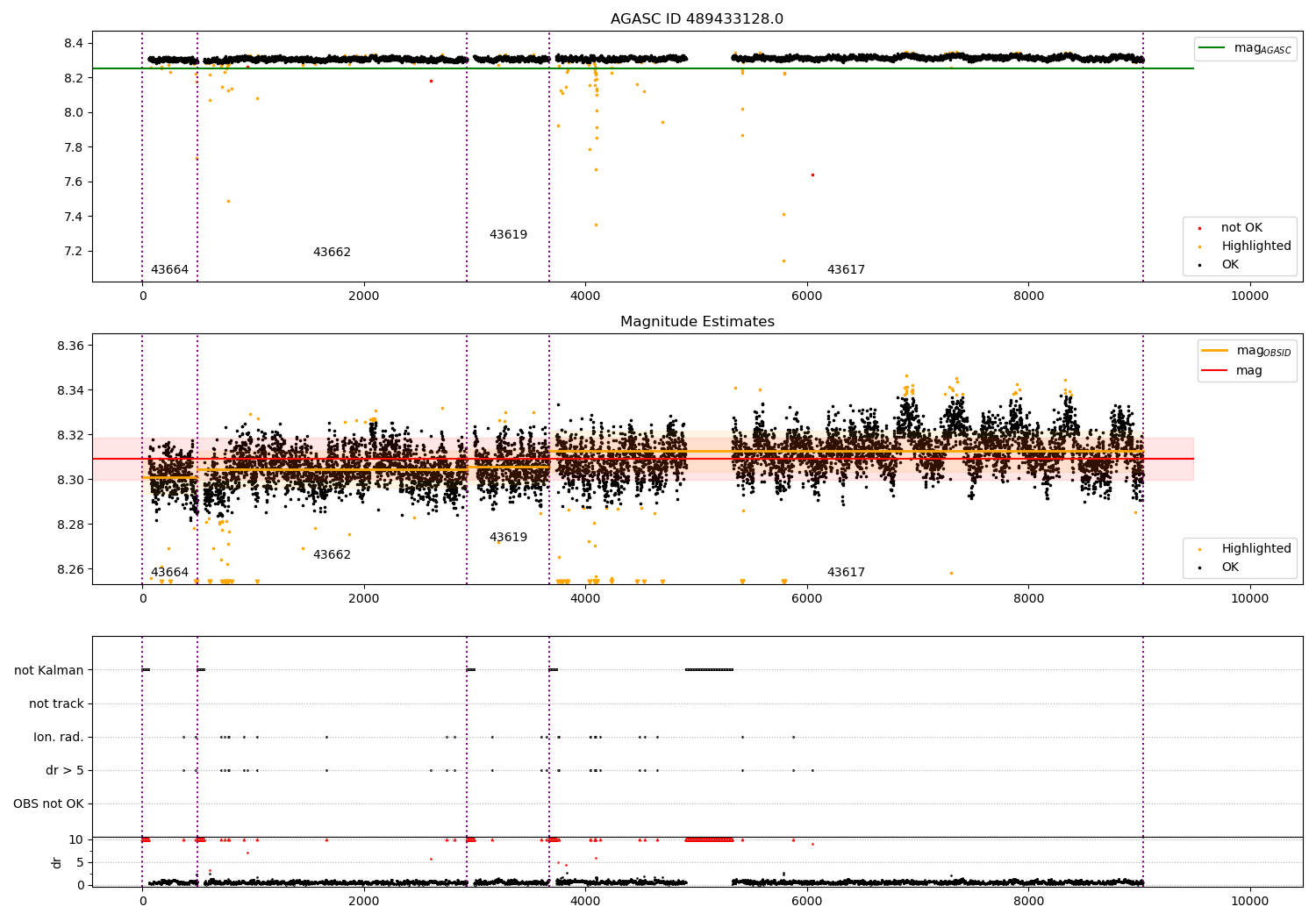Click the 8.0 tick on top plot
Screen dimensions: 1316x921
click(74, 113)
